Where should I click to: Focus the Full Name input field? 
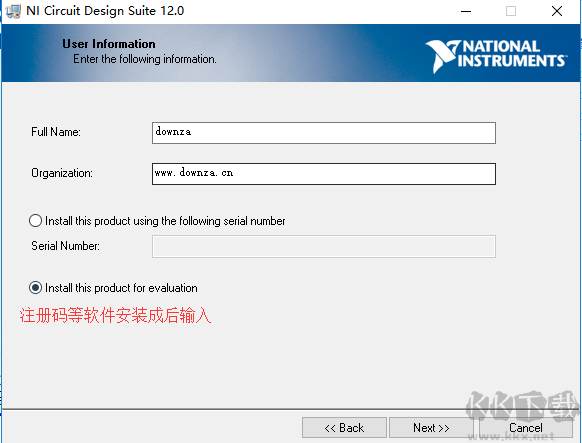tap(324, 133)
